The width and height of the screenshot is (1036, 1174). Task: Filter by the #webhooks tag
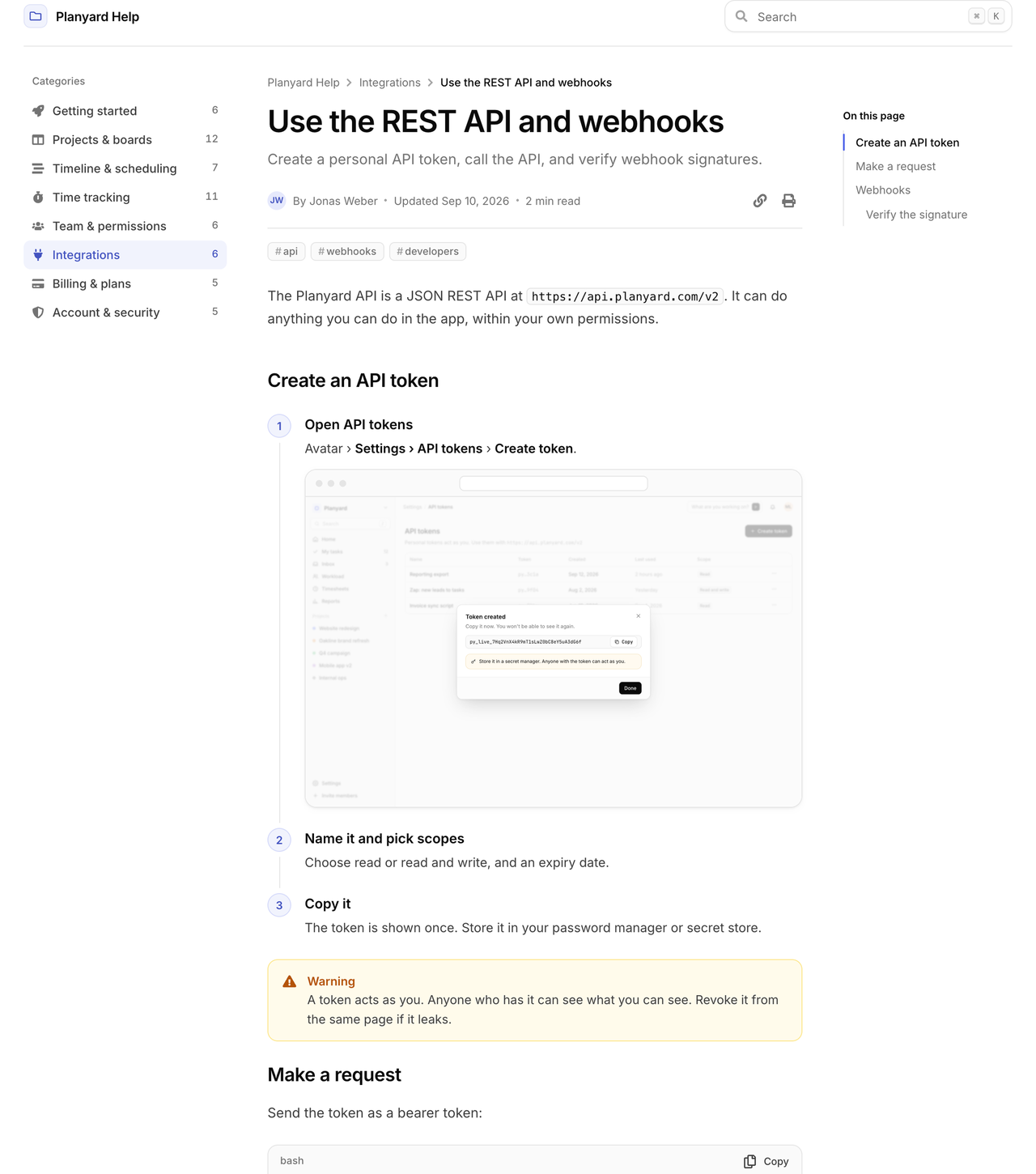pos(347,251)
